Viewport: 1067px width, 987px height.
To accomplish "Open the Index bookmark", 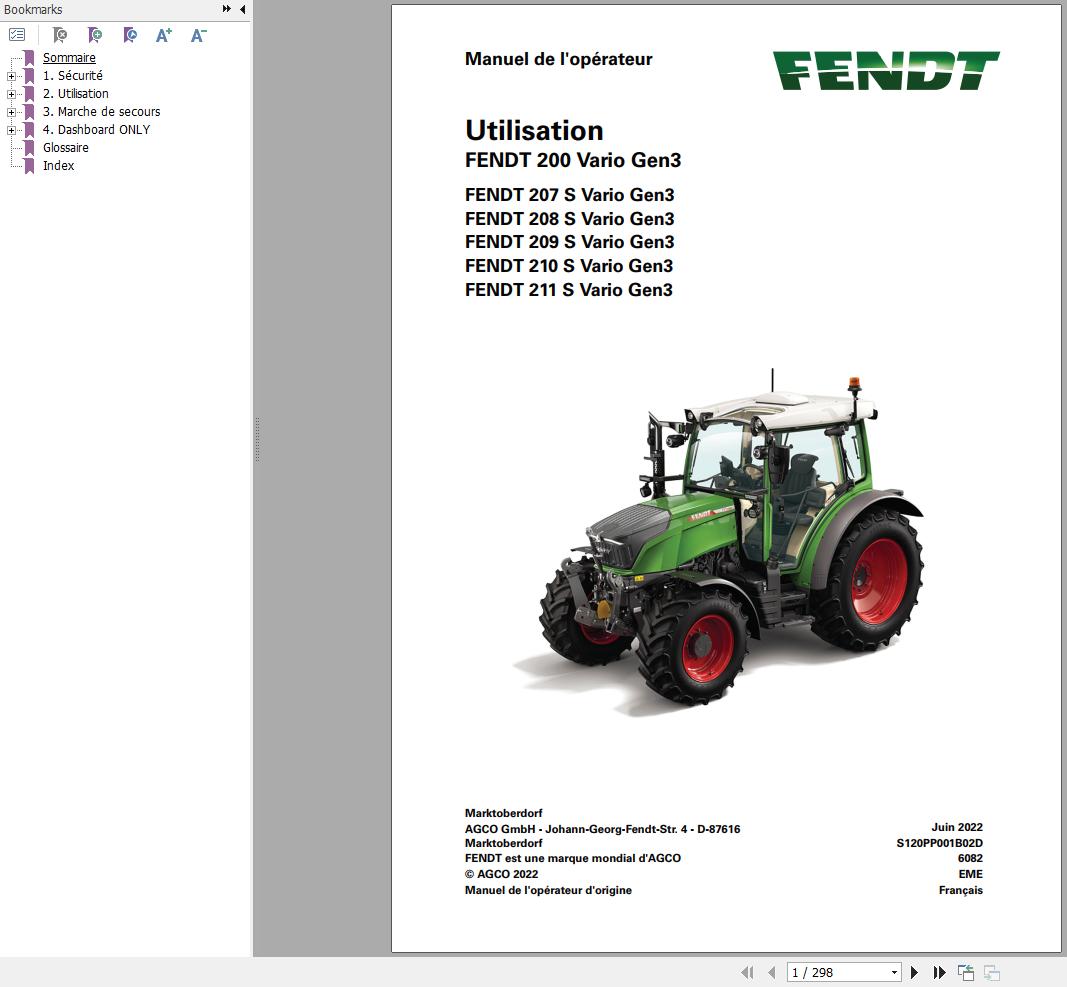I will point(59,165).
